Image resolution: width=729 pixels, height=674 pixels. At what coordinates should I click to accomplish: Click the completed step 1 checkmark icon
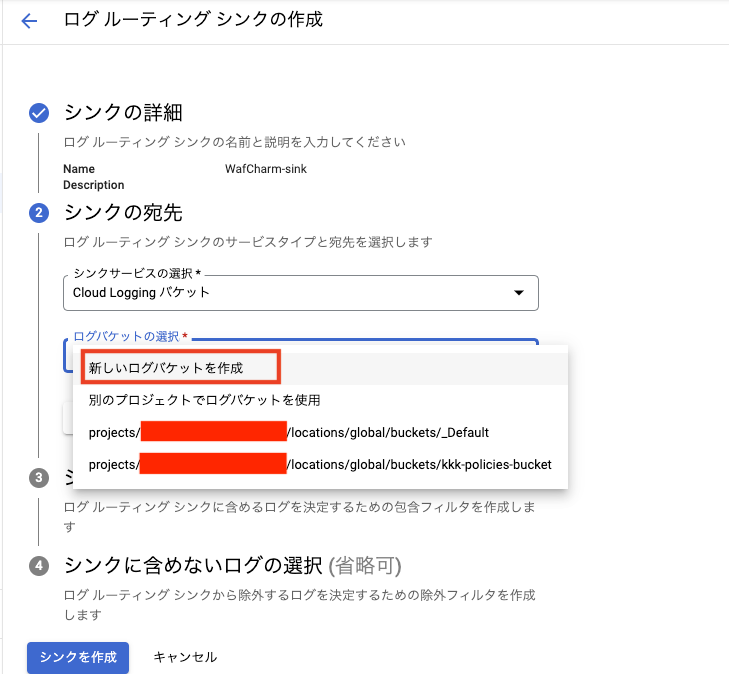(x=39, y=112)
